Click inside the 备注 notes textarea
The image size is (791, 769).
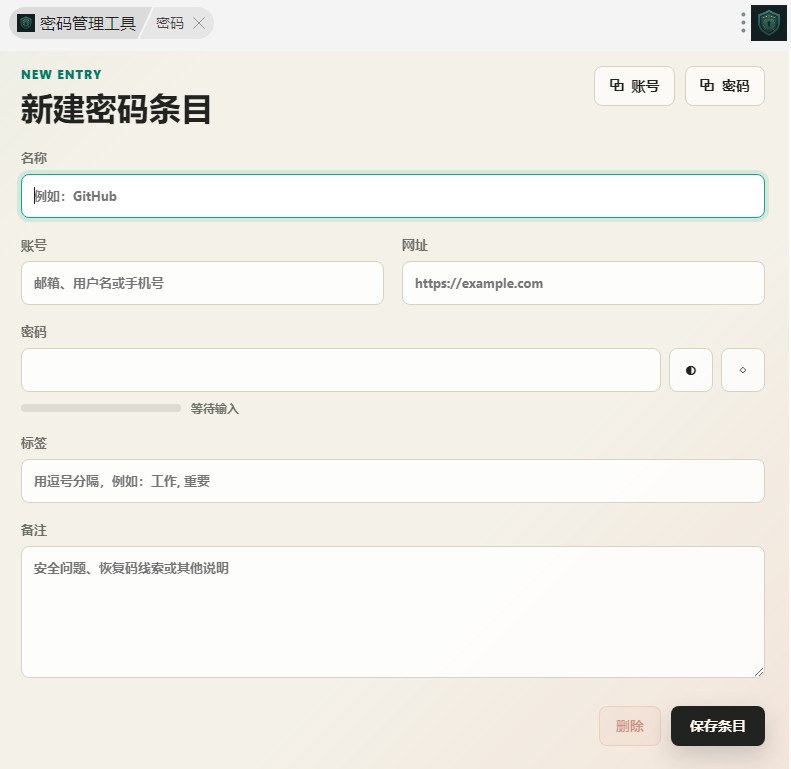[x=393, y=612]
